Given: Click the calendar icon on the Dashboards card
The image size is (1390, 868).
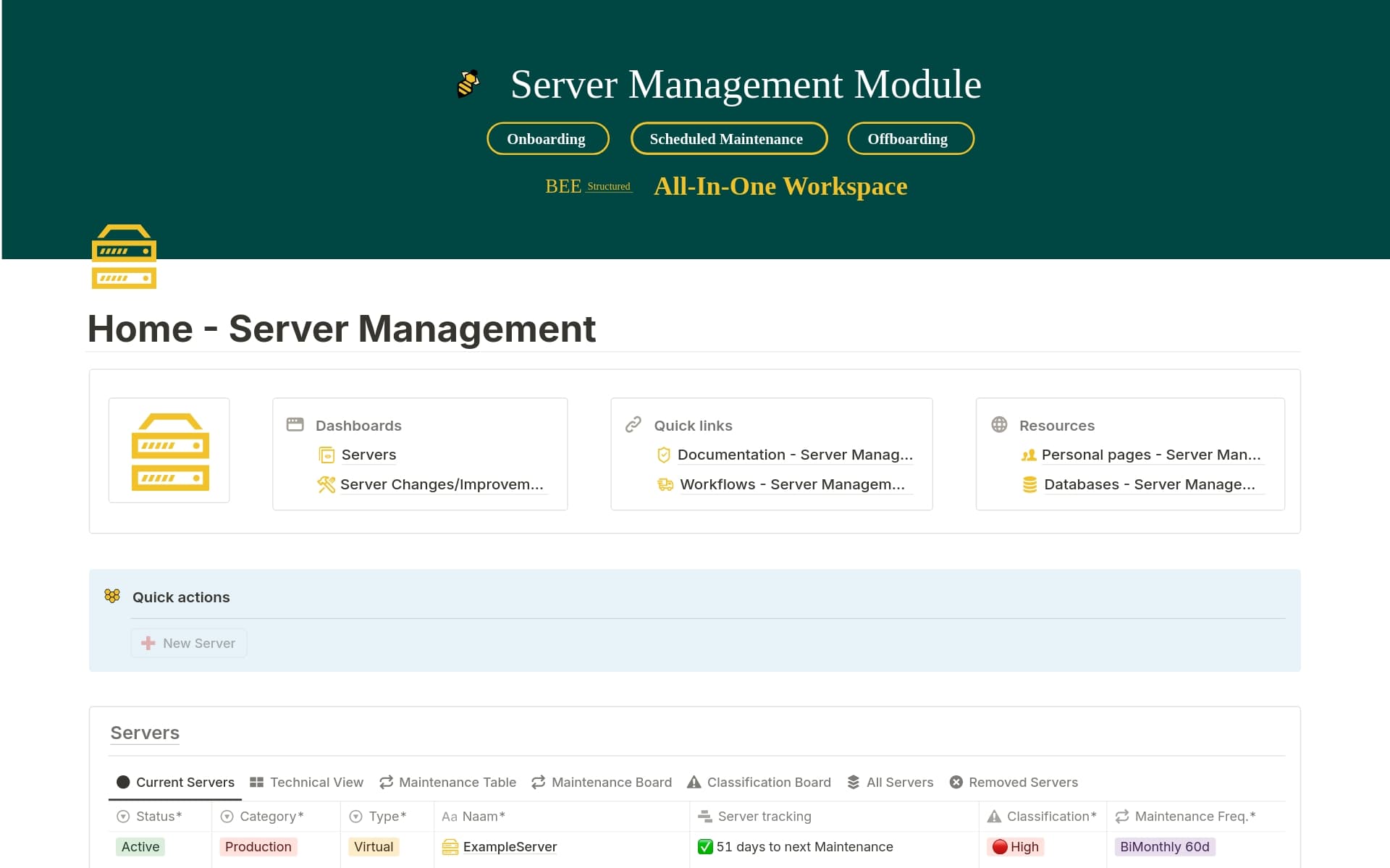Looking at the screenshot, I should (295, 425).
